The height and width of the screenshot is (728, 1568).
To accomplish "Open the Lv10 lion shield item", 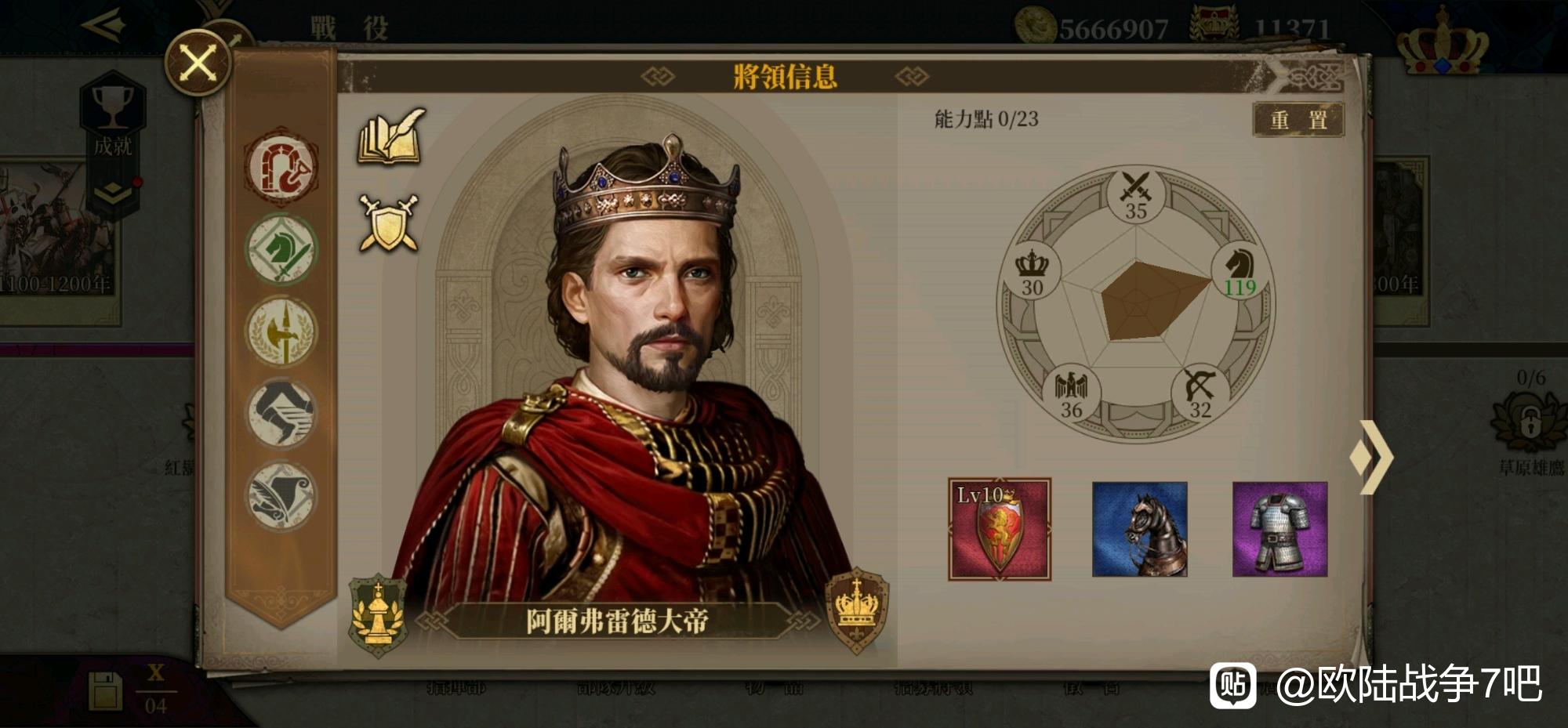I will coord(1000,529).
